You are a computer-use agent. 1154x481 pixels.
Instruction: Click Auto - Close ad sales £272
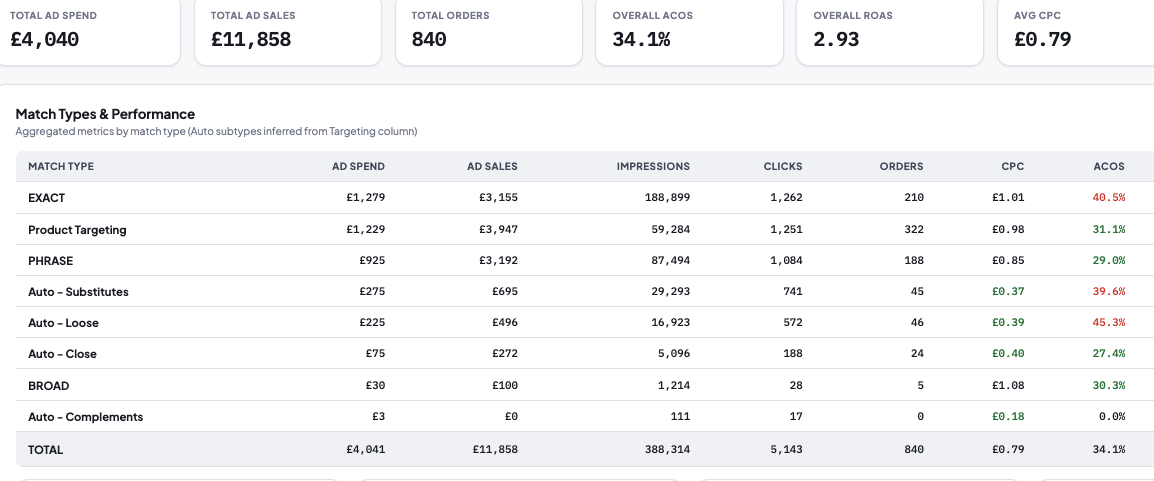pyautogui.click(x=505, y=354)
